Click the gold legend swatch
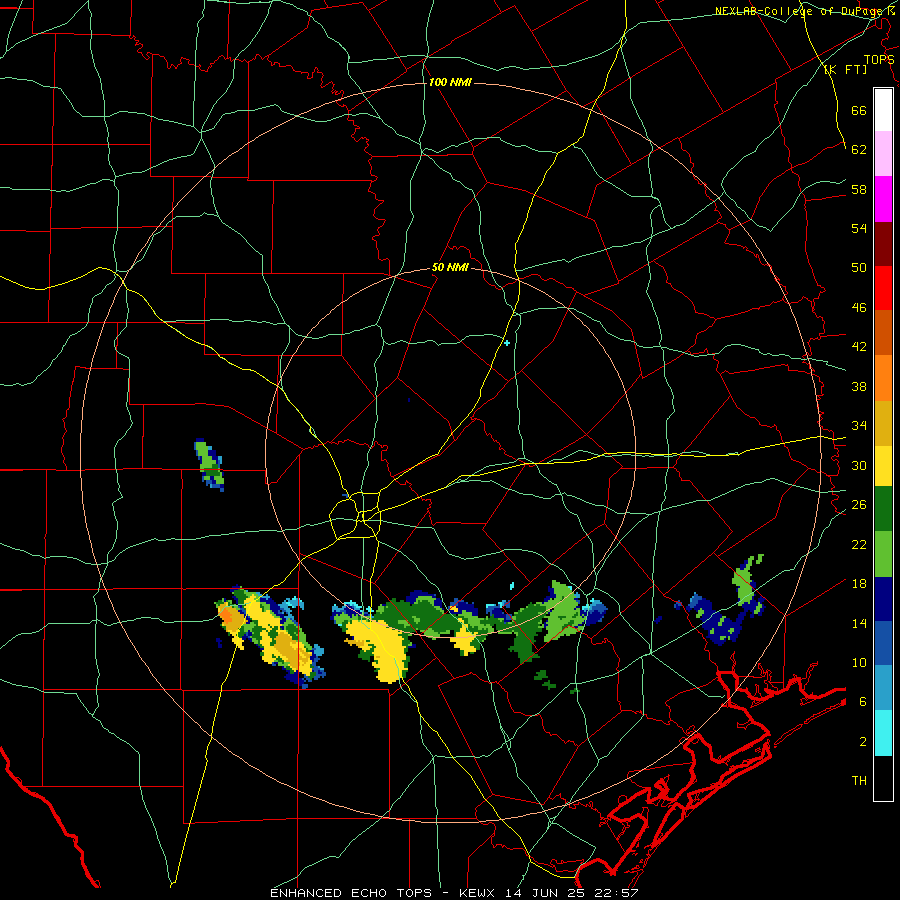Viewport: 900px width, 900px height. (x=883, y=423)
